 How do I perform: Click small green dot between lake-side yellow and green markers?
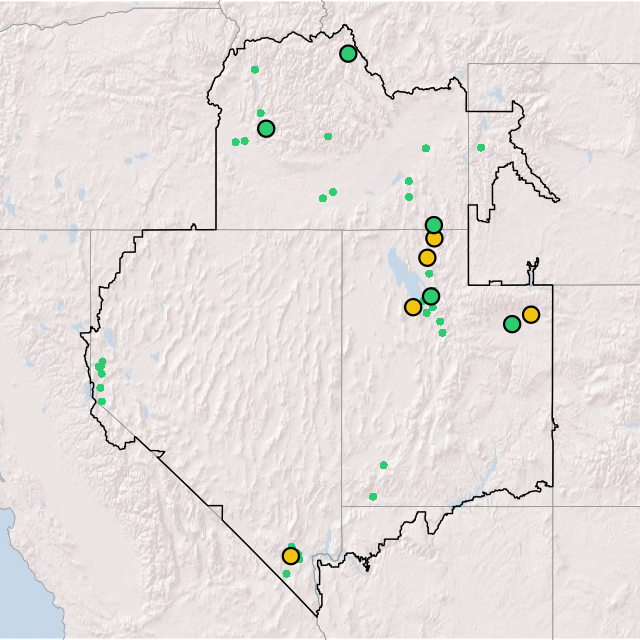[x=429, y=274]
